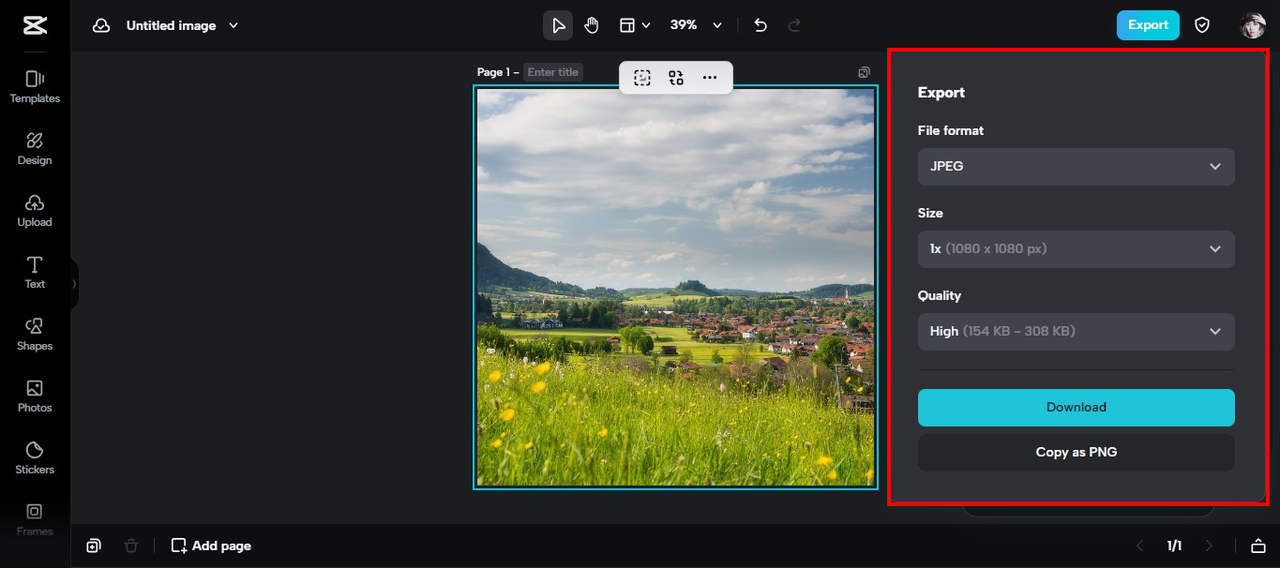Undo the last action
The image size is (1280, 568).
pos(760,25)
